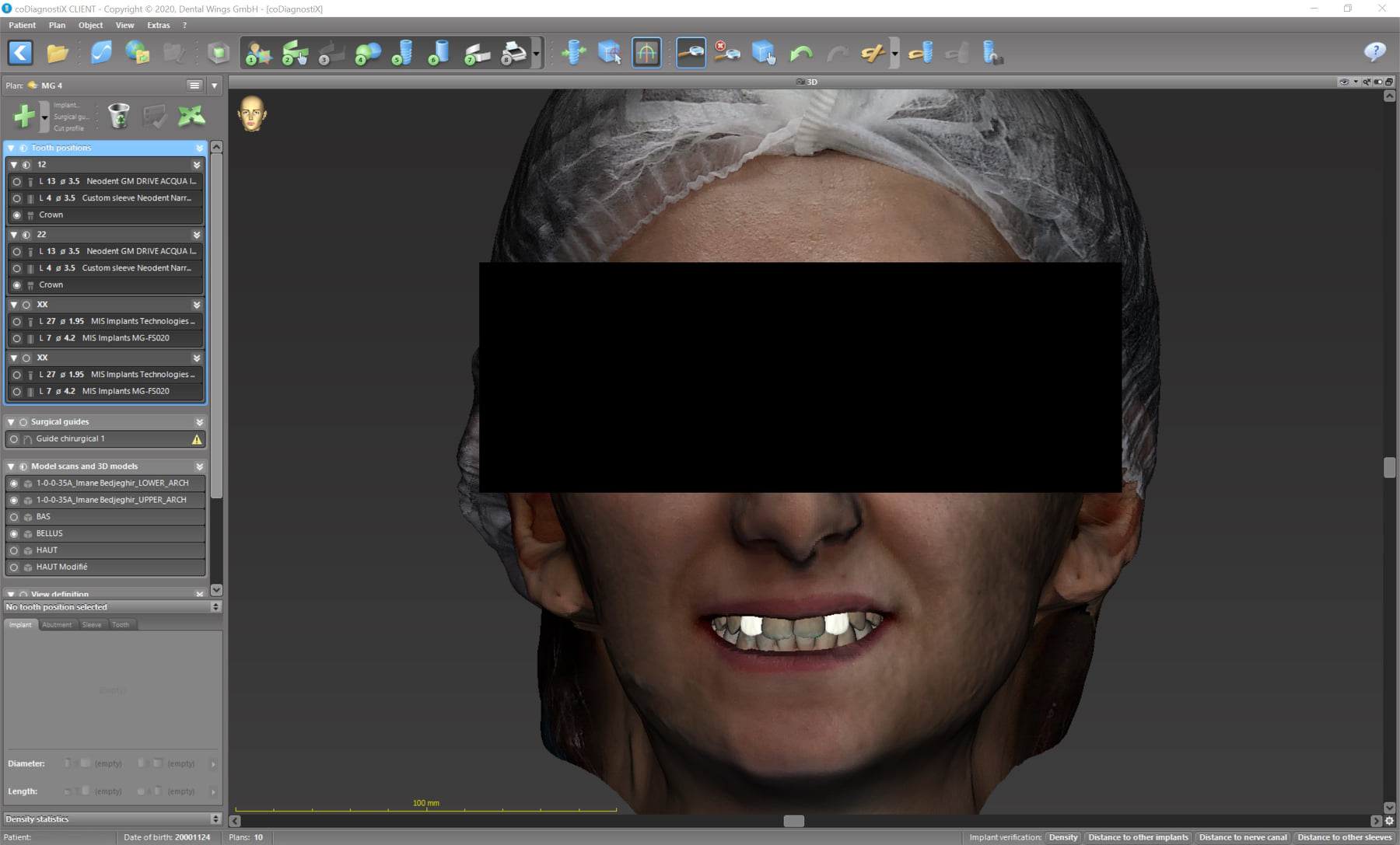Expand options chevron for tooth 12 row

(x=197, y=165)
